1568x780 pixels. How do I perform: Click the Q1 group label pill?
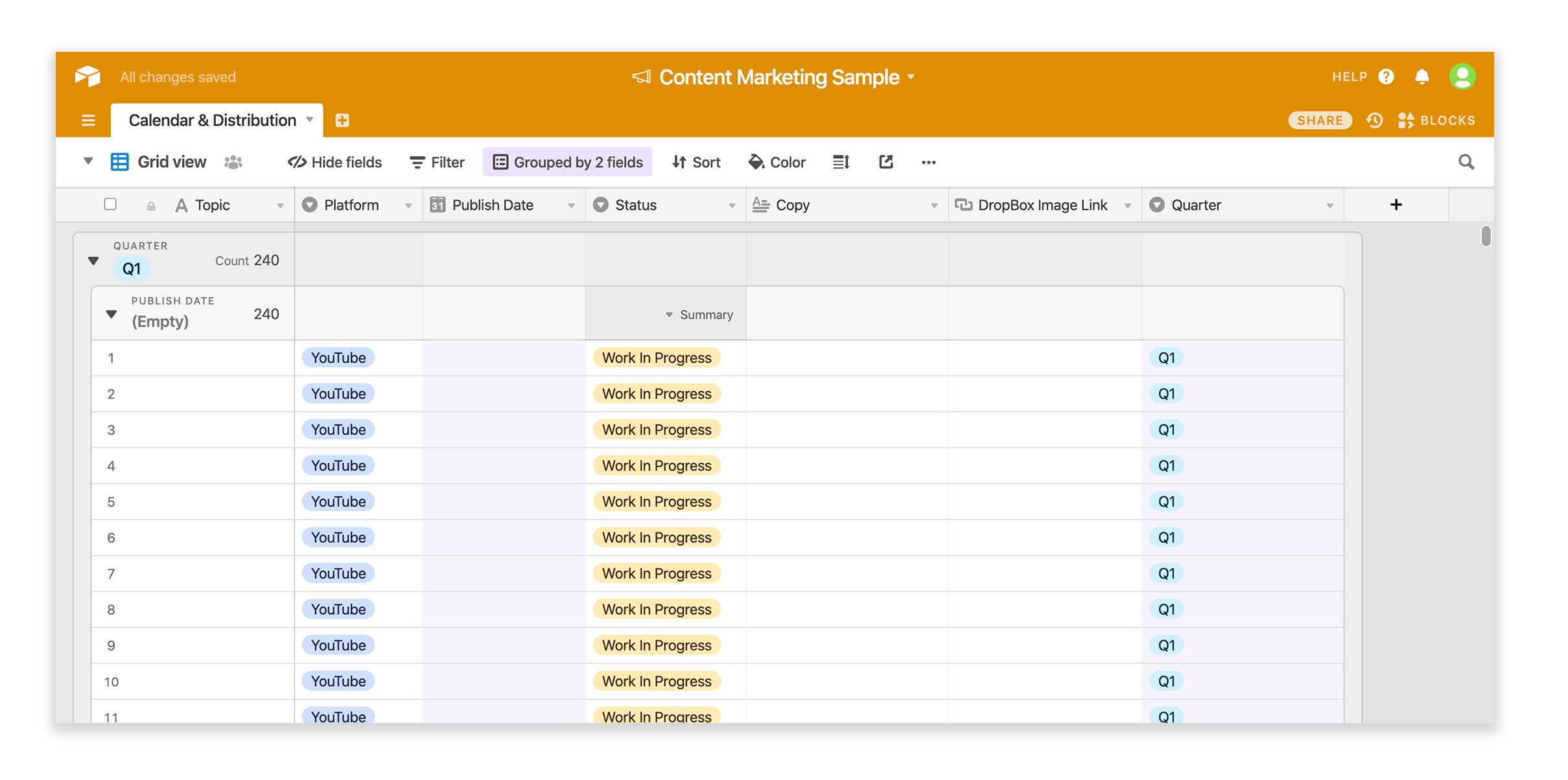pos(132,269)
